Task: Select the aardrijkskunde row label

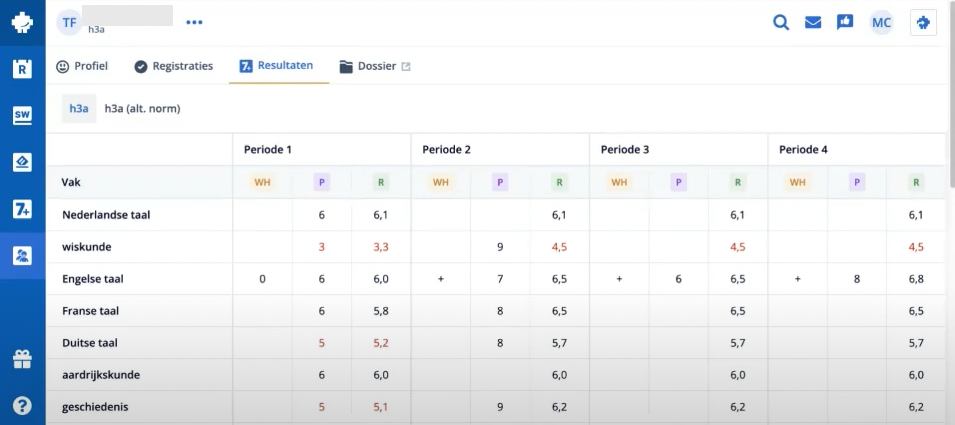Action: tap(100, 375)
